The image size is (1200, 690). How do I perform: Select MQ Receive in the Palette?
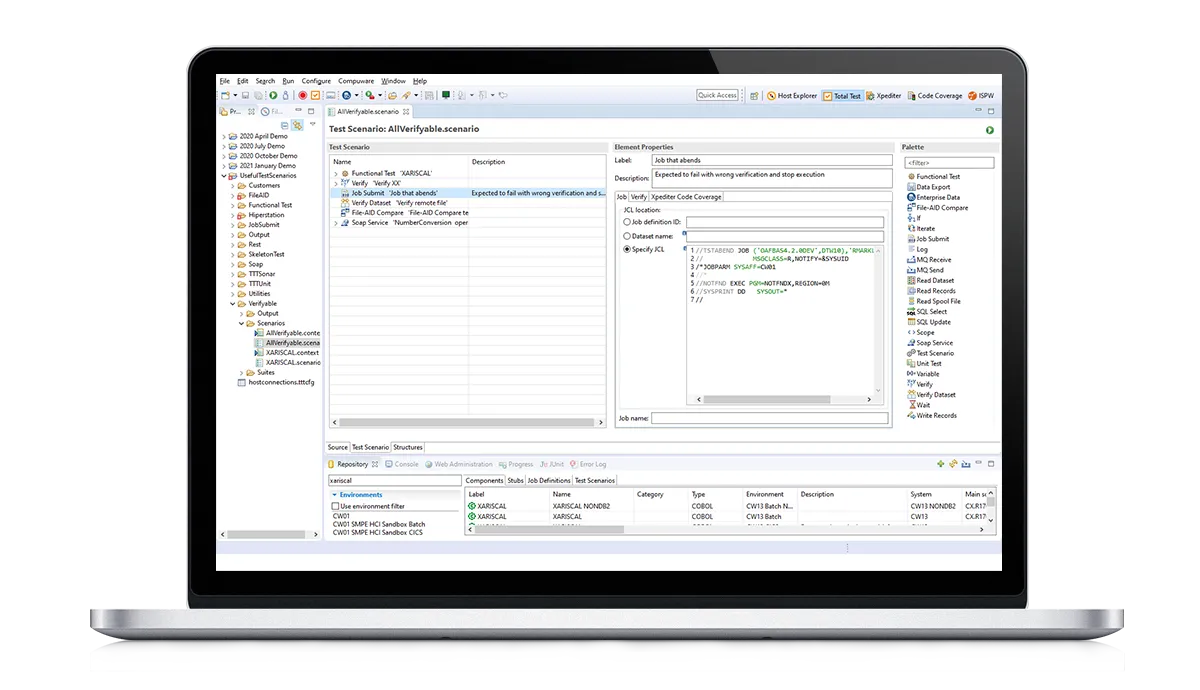click(929, 260)
